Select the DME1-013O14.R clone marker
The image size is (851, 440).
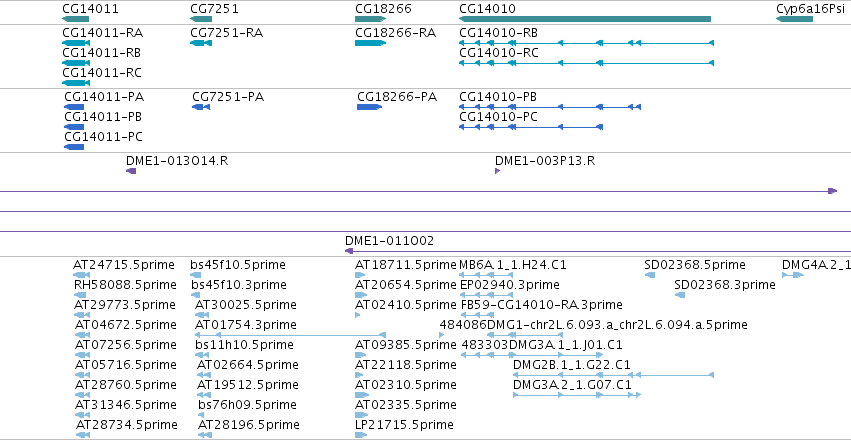pos(131,171)
